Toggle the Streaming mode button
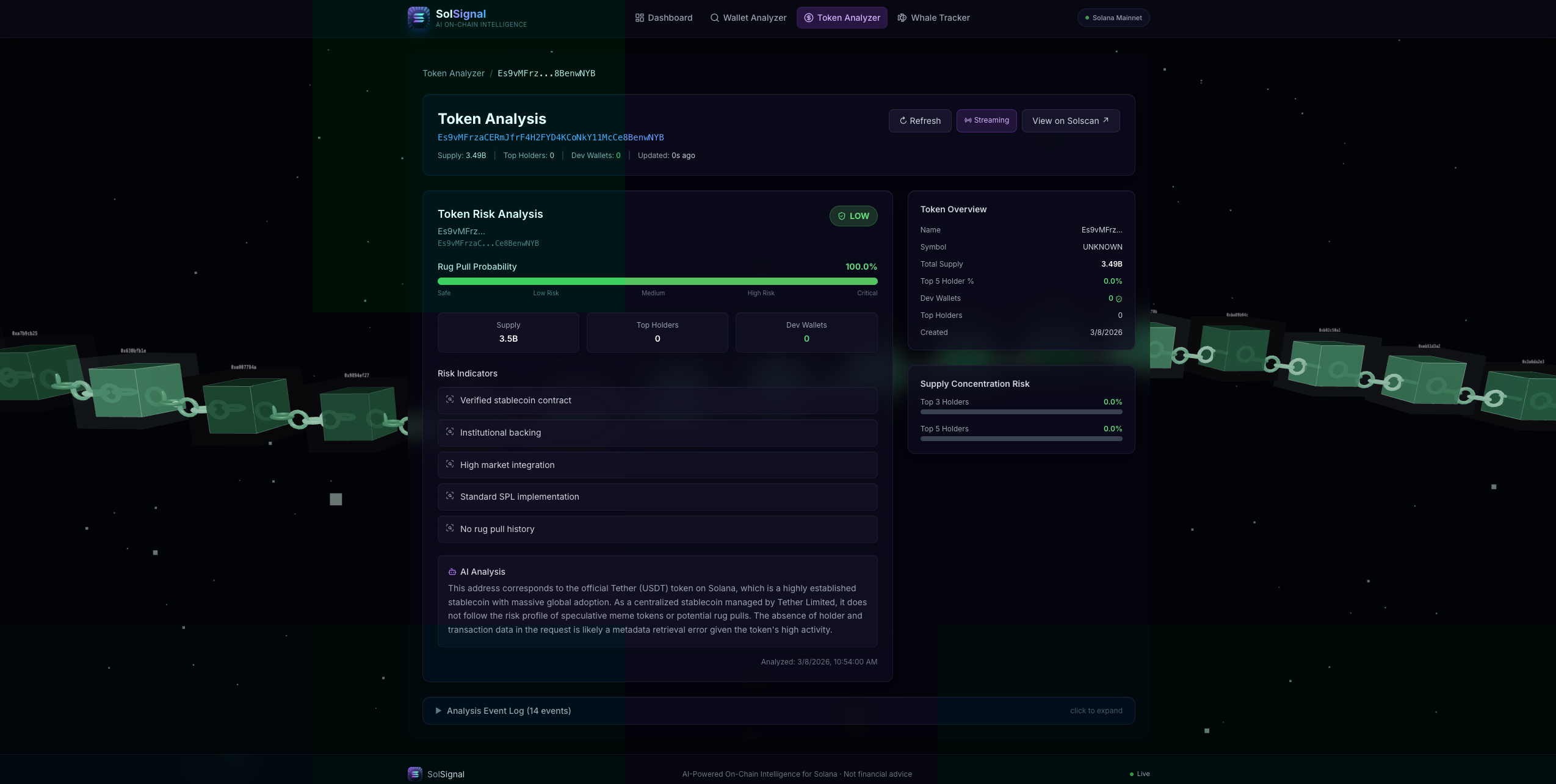The height and width of the screenshot is (784, 1556). coord(986,121)
